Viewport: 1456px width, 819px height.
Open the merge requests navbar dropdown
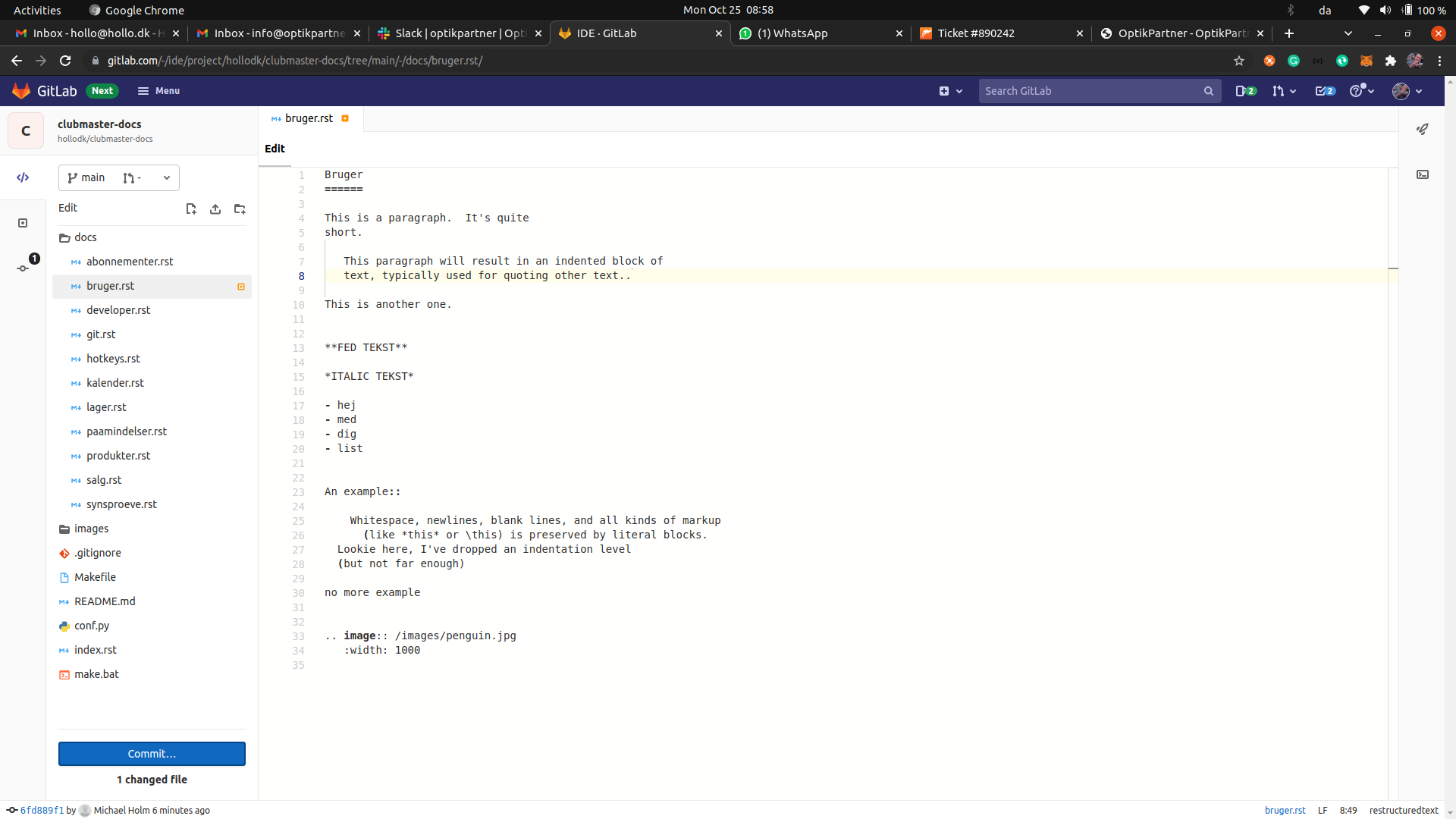click(1284, 91)
